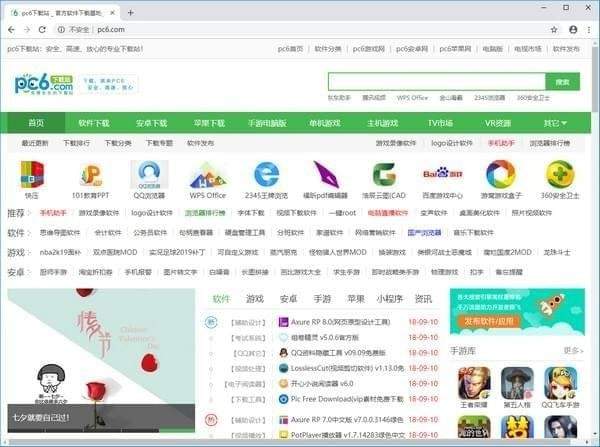Open the 360安全卫士 icon
Image resolution: width=600 pixels, height=447 pixels.
coord(560,175)
